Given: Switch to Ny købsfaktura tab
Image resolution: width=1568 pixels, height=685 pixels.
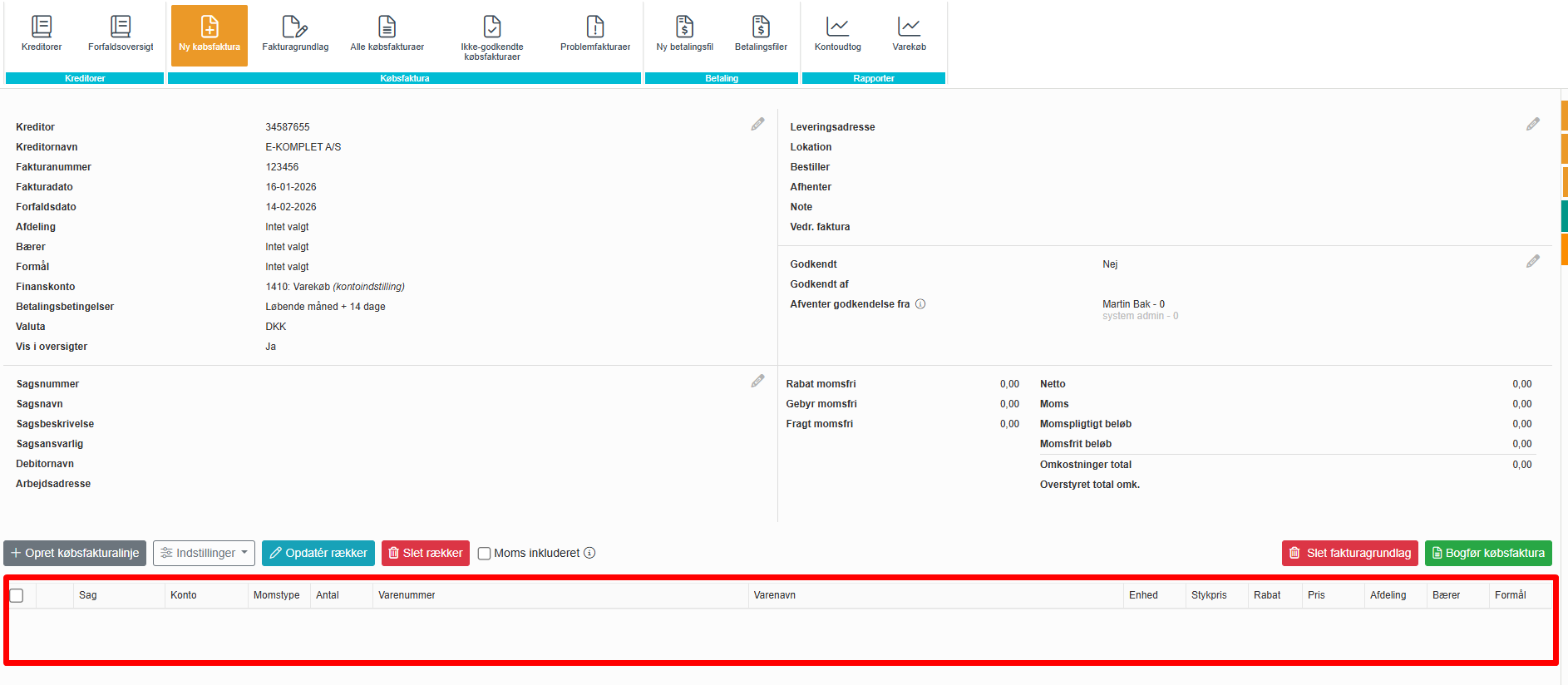Looking at the screenshot, I should tap(210, 36).
